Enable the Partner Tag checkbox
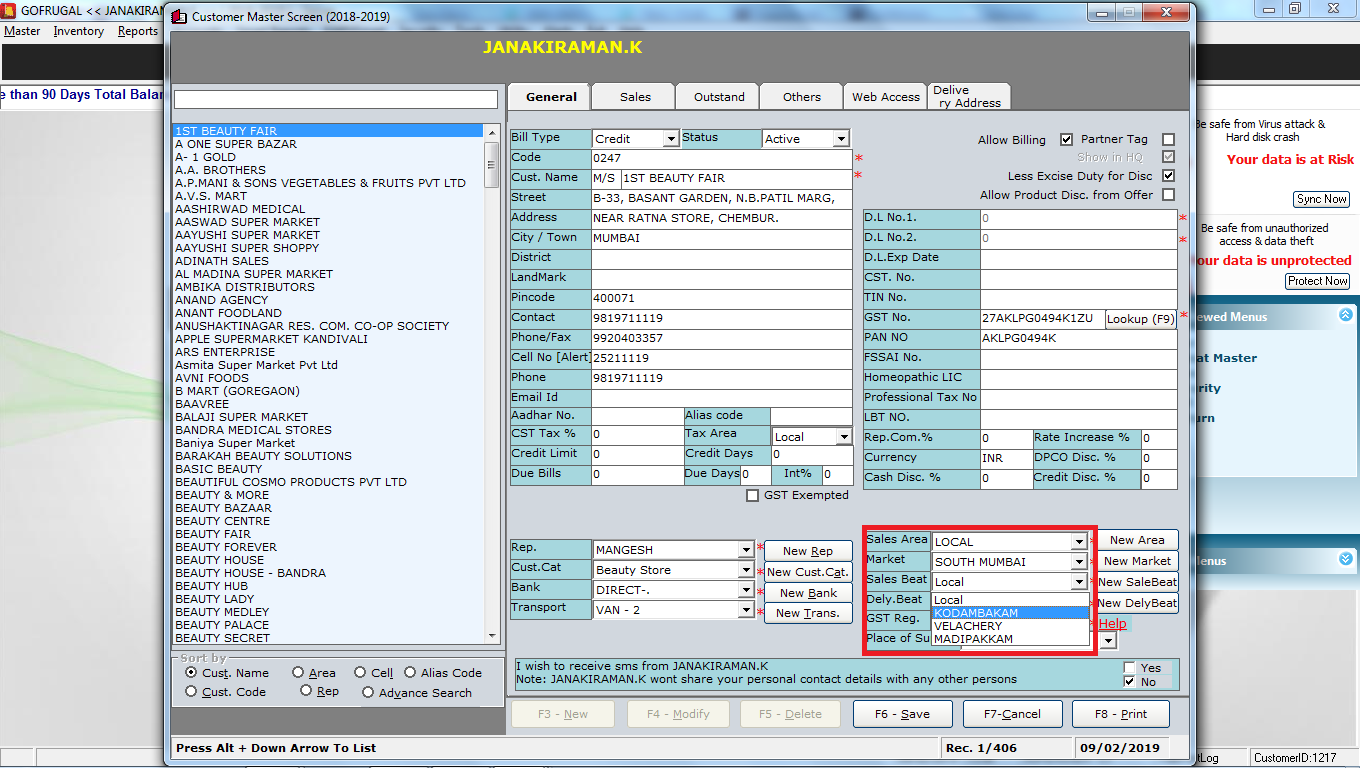The image size is (1360, 768). (x=1168, y=140)
